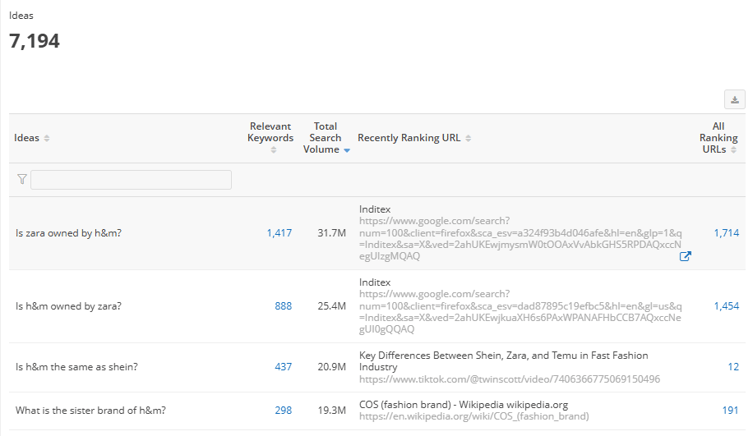Viewport: 753px width, 436px height.
Task: Click Total Search Volume header label
Action: click(323, 138)
